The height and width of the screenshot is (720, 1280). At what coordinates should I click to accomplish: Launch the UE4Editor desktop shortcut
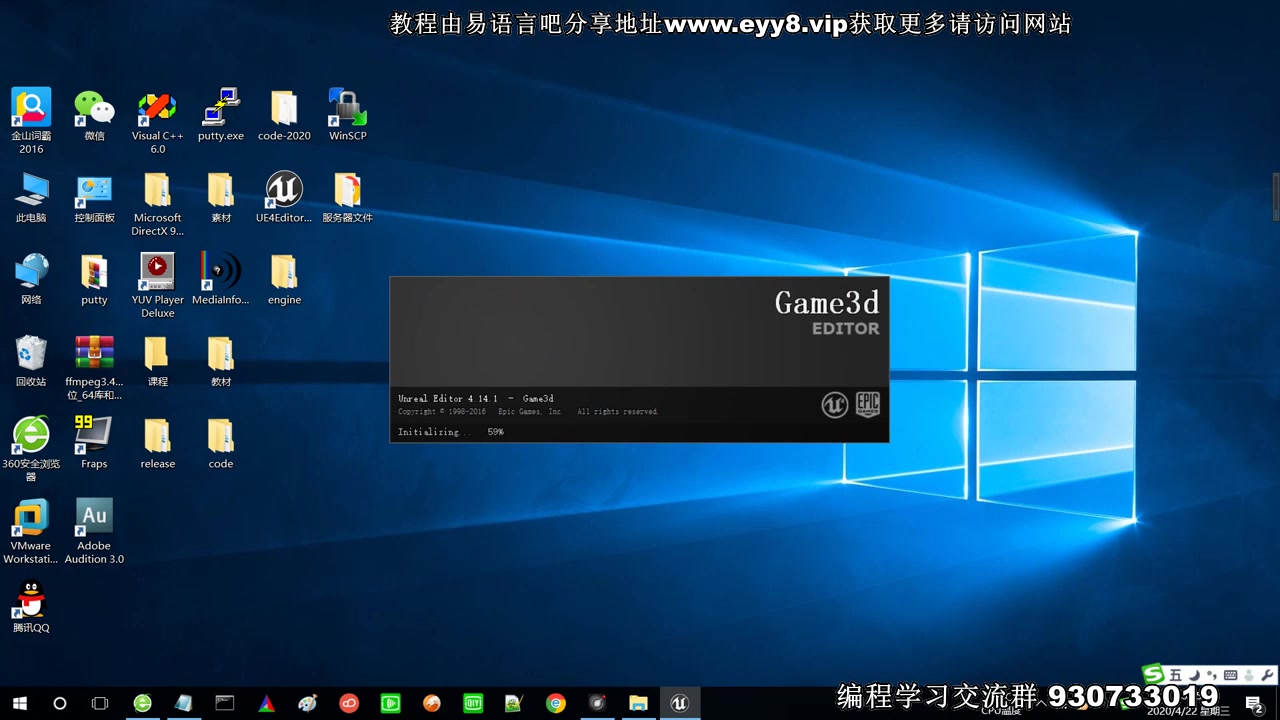[x=284, y=197]
